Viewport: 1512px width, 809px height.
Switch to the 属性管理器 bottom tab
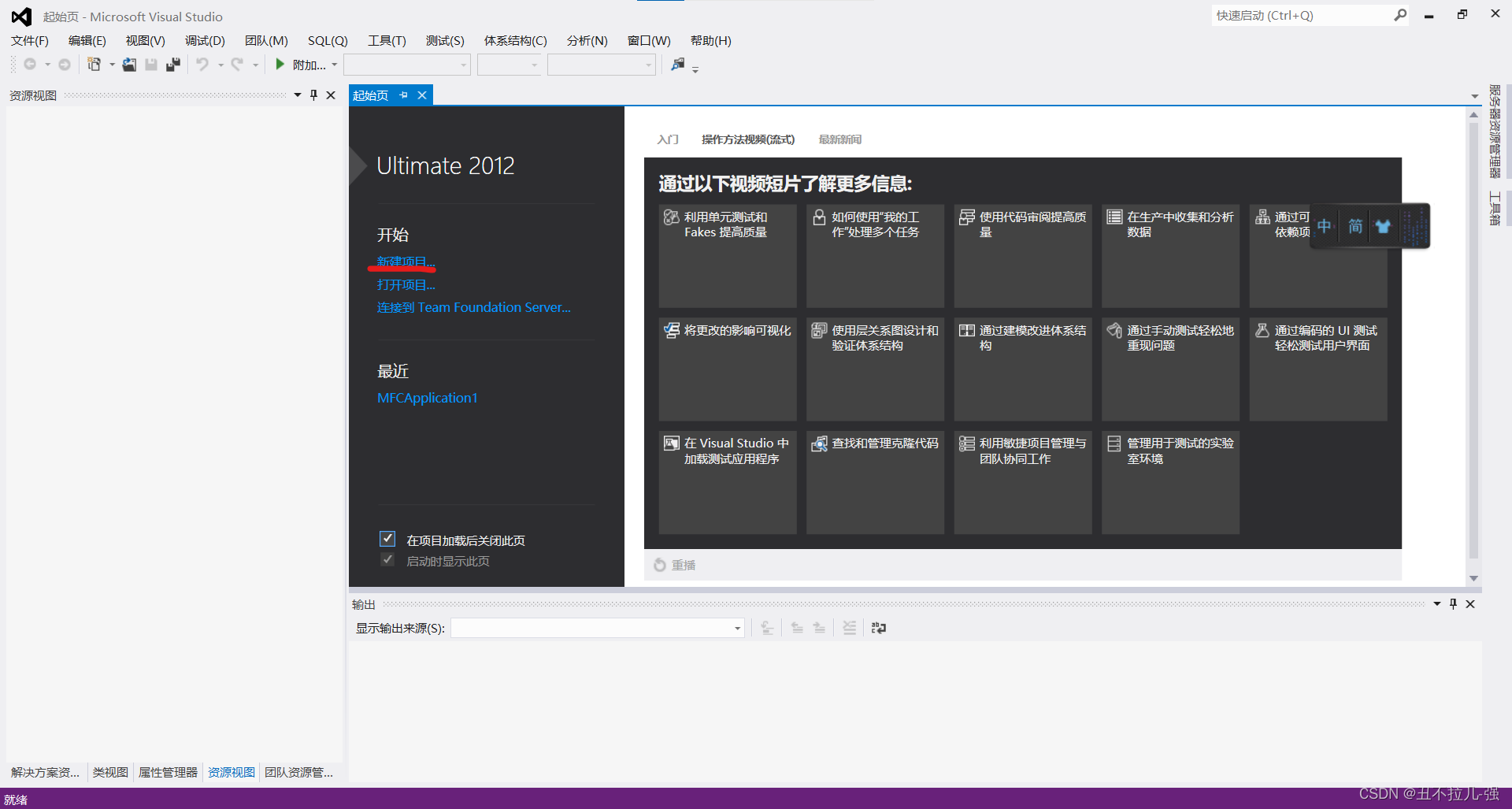168,772
